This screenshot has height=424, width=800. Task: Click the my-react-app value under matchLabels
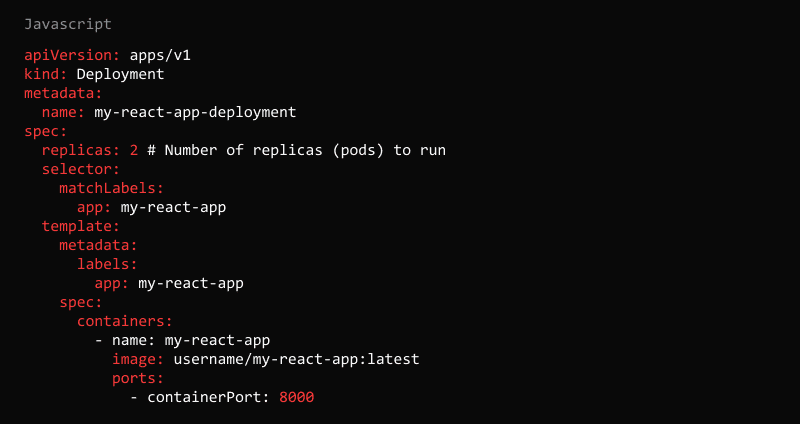173,207
